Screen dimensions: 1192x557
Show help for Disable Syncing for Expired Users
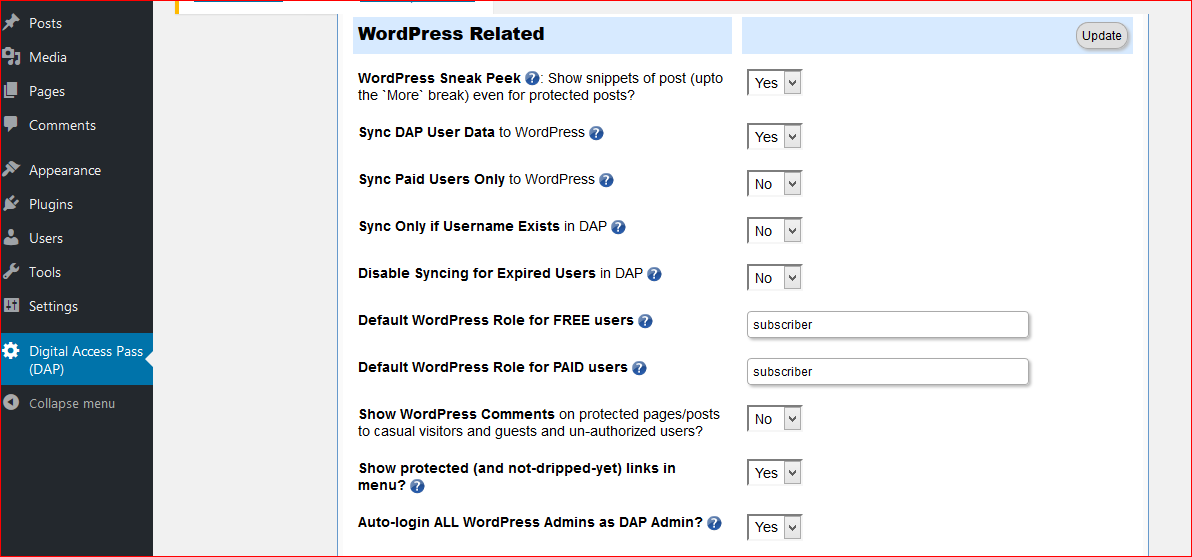click(654, 274)
